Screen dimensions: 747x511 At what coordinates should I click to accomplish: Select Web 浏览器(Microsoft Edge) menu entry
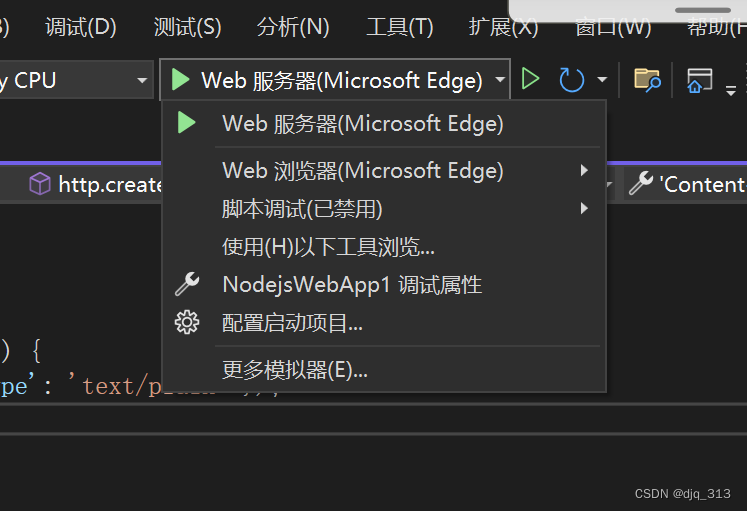[384, 170]
